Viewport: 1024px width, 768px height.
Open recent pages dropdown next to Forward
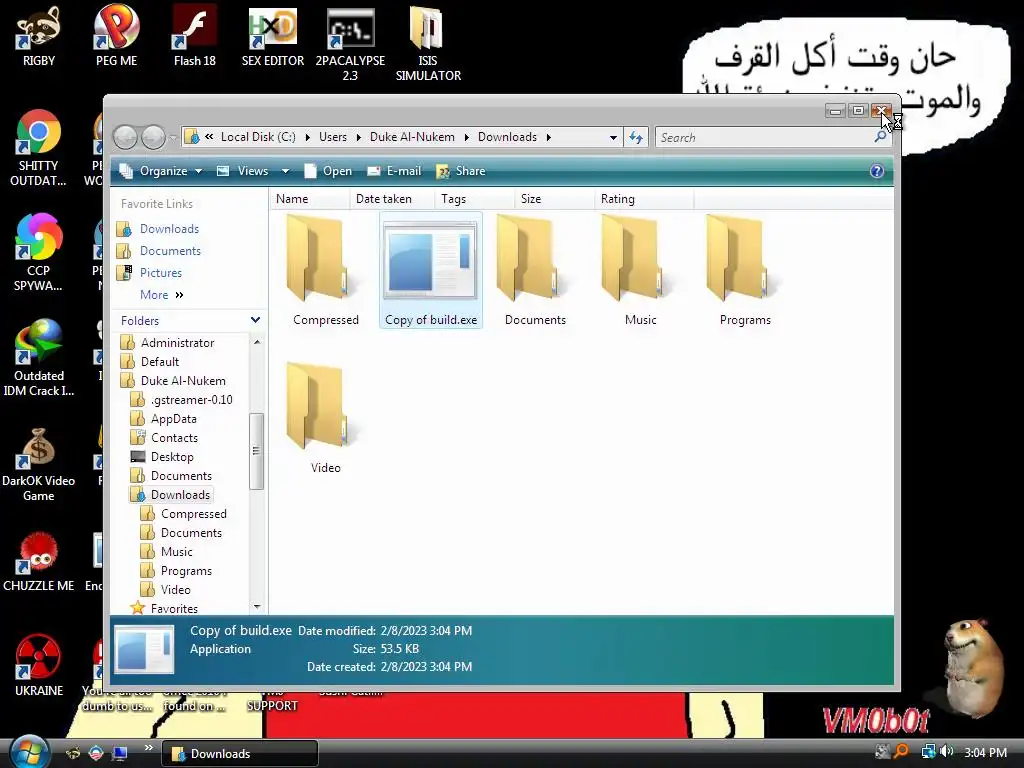coord(173,138)
